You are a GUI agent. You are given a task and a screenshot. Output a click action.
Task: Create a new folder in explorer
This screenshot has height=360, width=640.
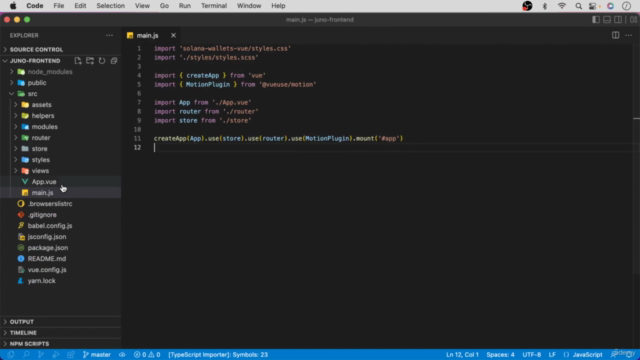tap(90, 61)
